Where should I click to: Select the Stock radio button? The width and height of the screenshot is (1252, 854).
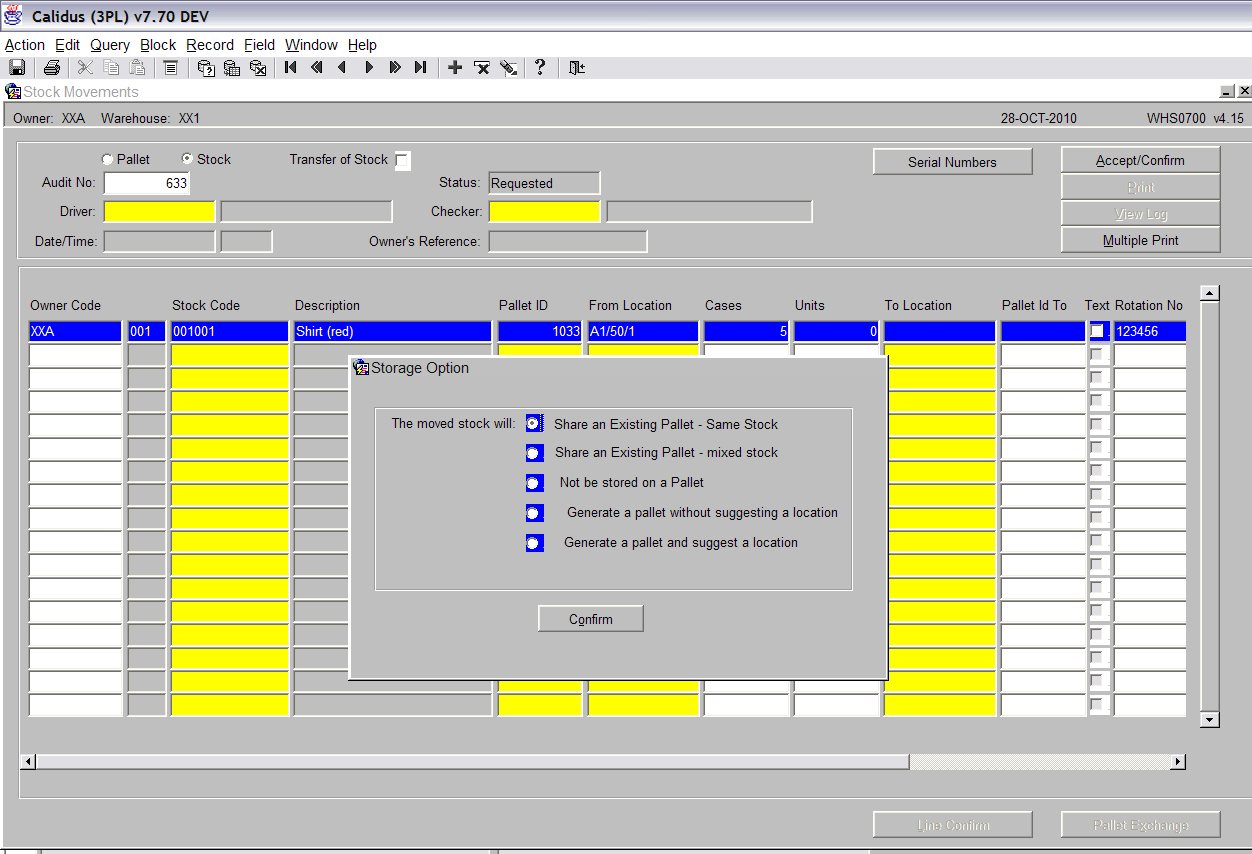[x=187, y=159]
